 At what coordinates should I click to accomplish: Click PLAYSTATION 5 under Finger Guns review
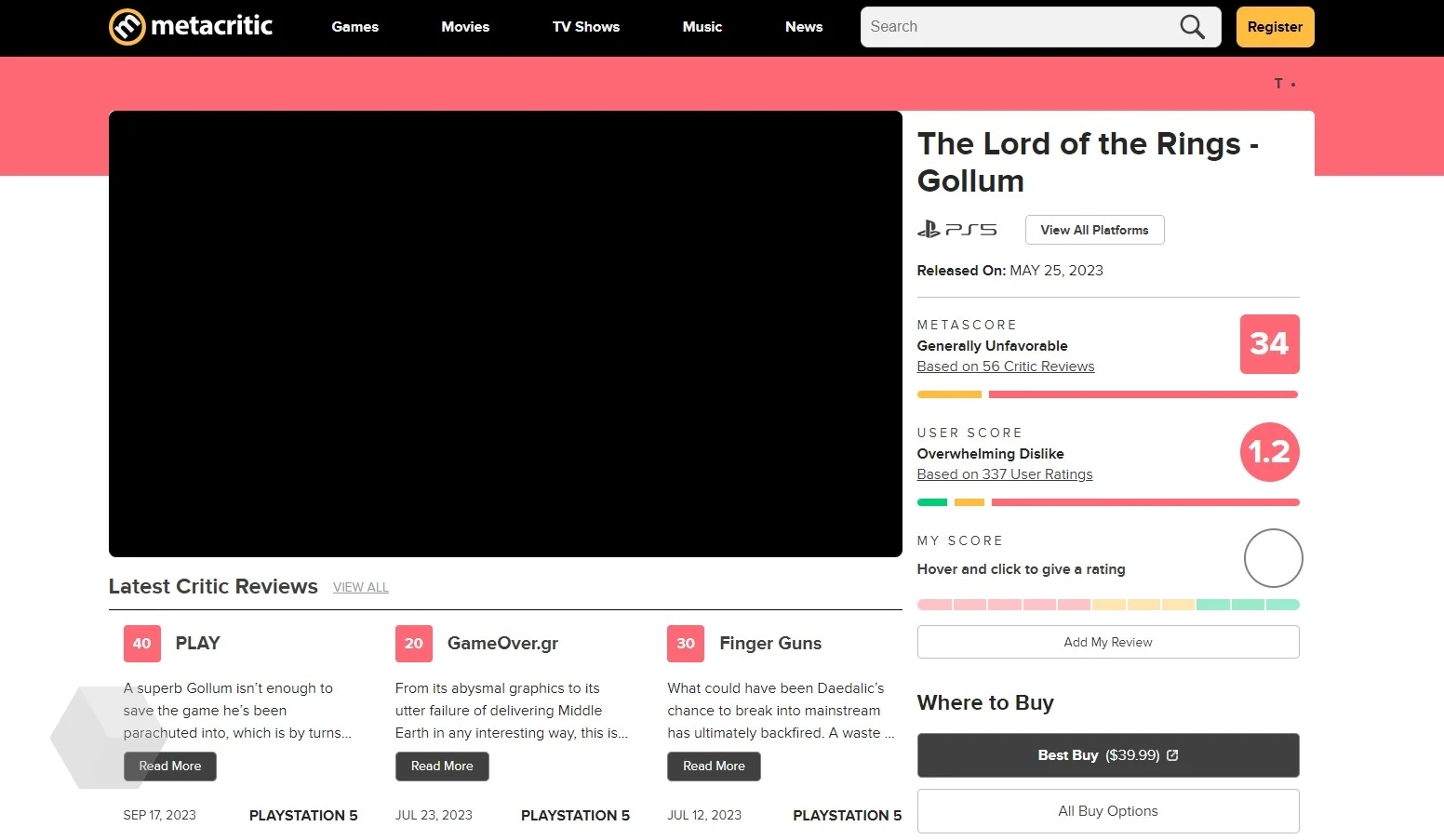coord(848,816)
